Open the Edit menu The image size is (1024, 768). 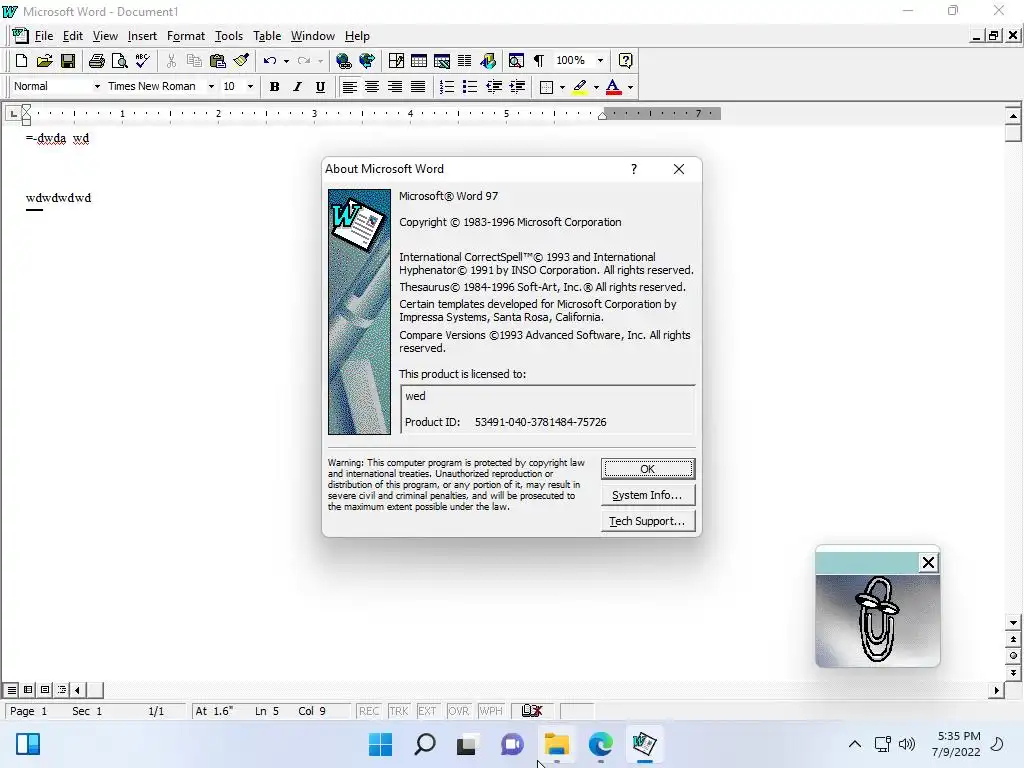click(72, 36)
